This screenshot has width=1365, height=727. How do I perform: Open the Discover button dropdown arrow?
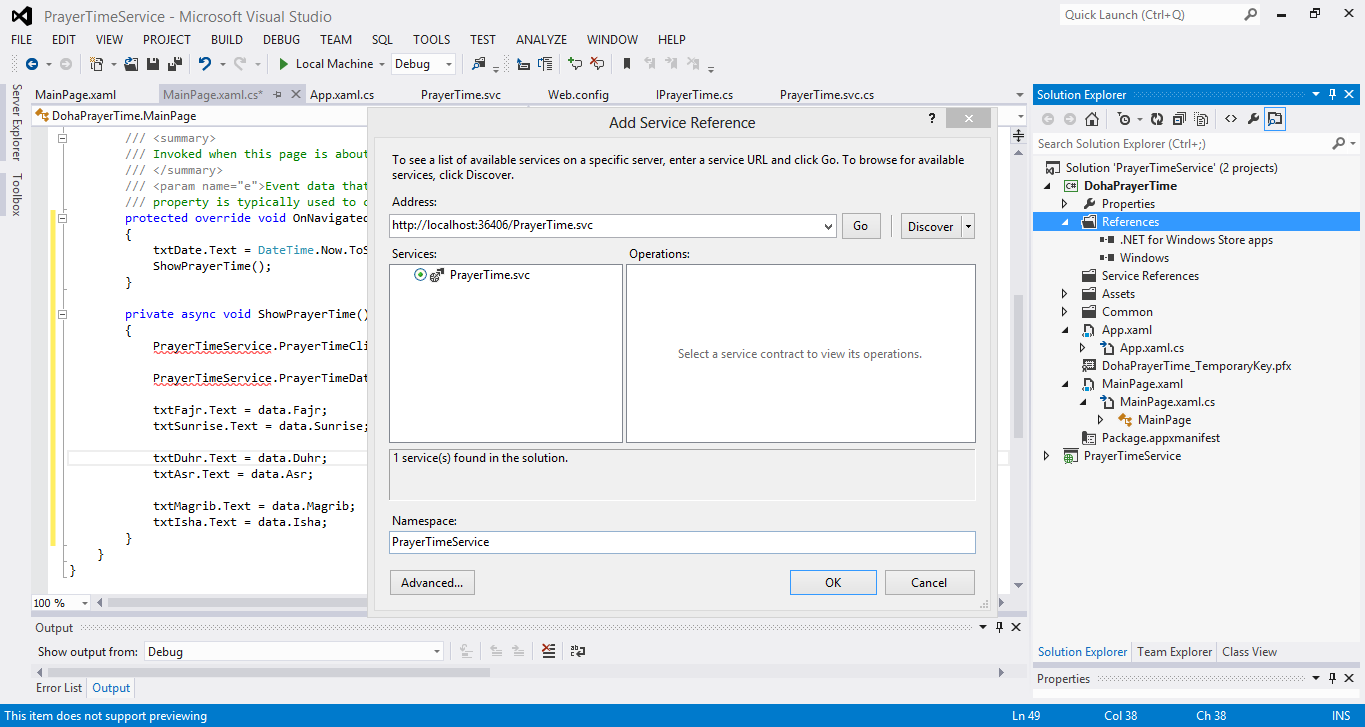coord(968,226)
